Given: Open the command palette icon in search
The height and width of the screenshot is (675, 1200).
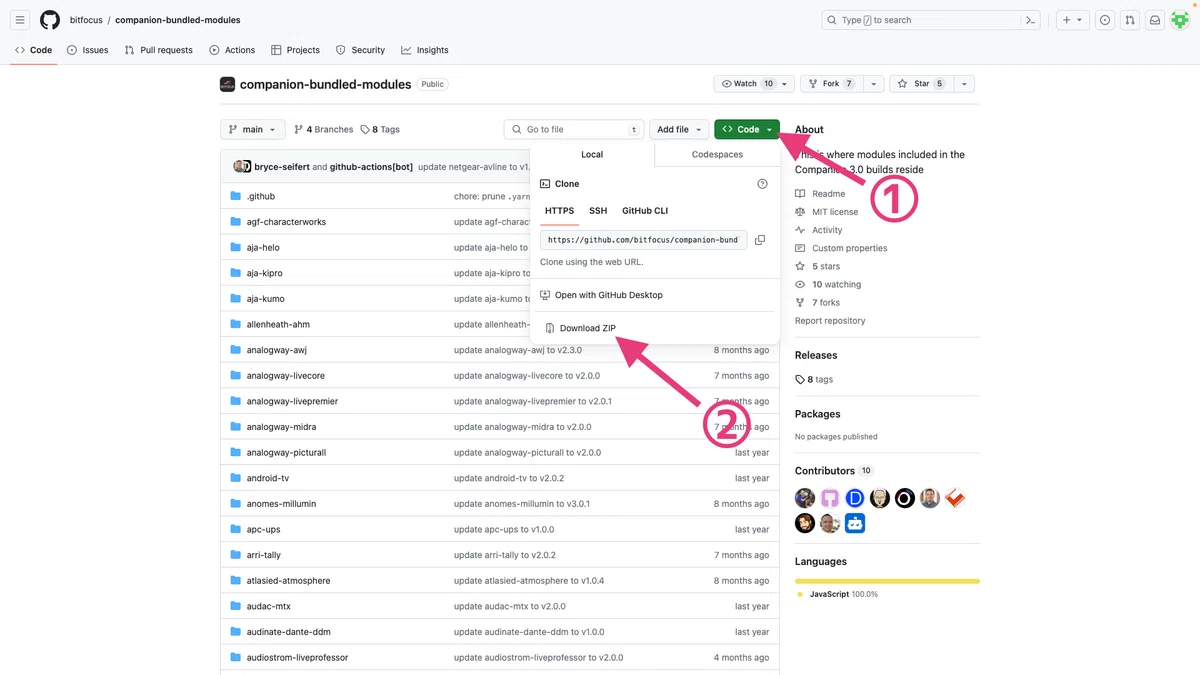Looking at the screenshot, I should (x=1030, y=20).
